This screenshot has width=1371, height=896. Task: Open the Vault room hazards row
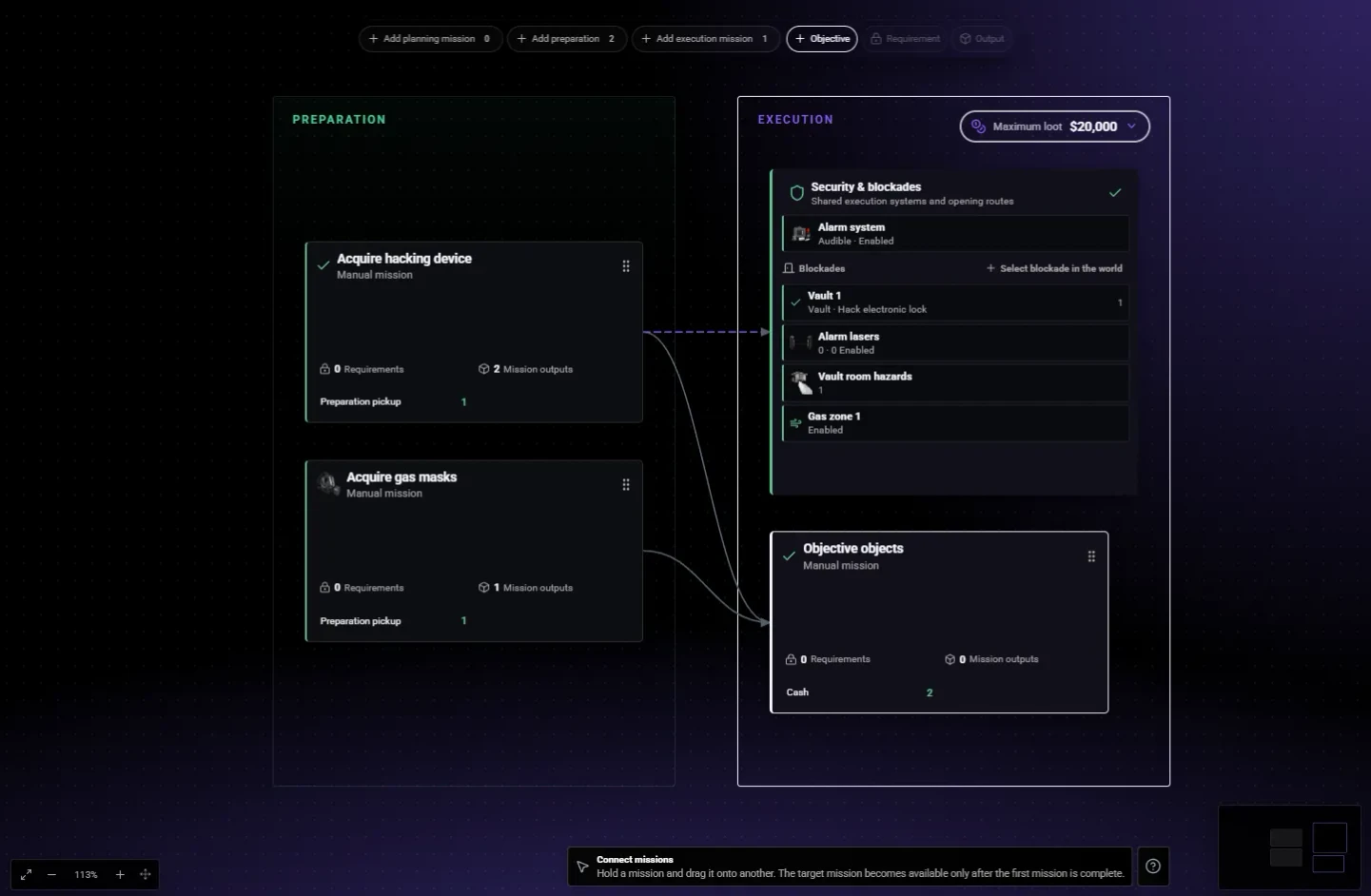pyautogui.click(x=955, y=383)
